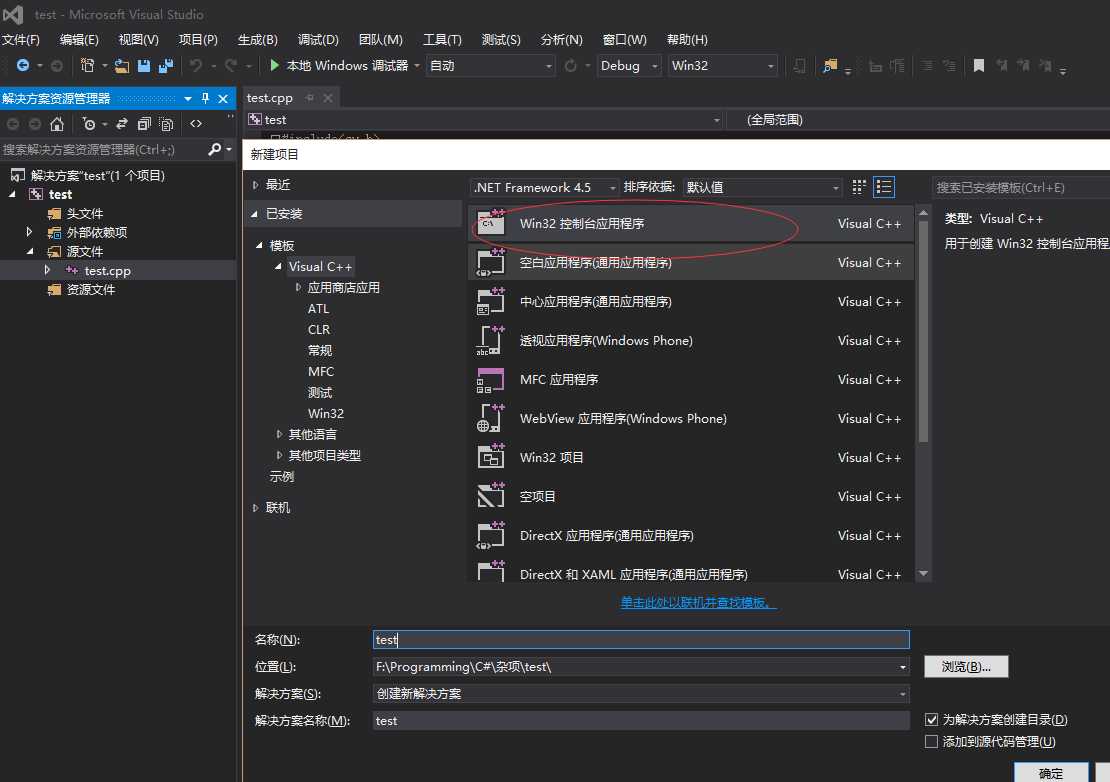Open the 调试(D) menu
The image size is (1110, 782).
tap(318, 40)
